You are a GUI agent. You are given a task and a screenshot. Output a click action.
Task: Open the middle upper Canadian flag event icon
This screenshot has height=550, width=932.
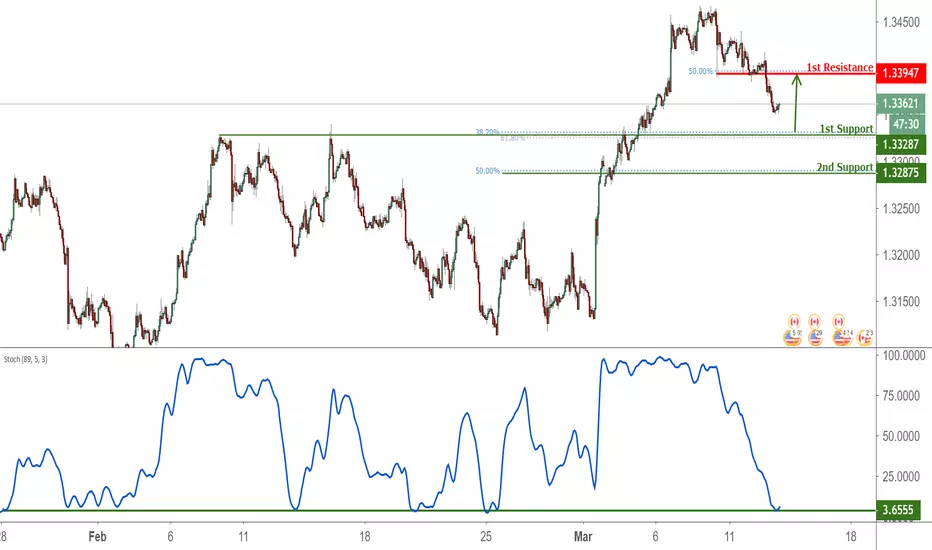814,322
